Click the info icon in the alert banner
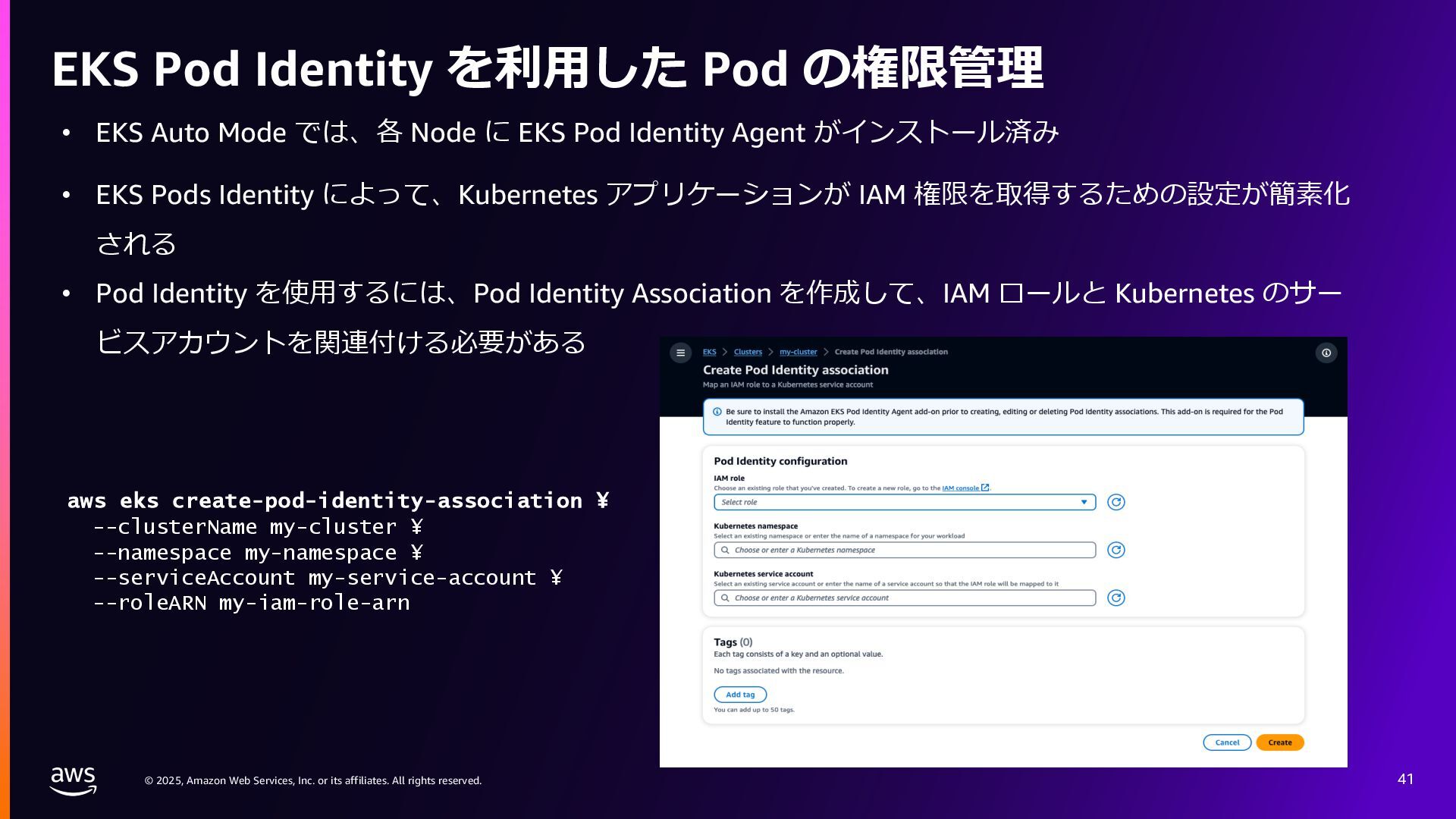The height and width of the screenshot is (819, 1456). 717,412
